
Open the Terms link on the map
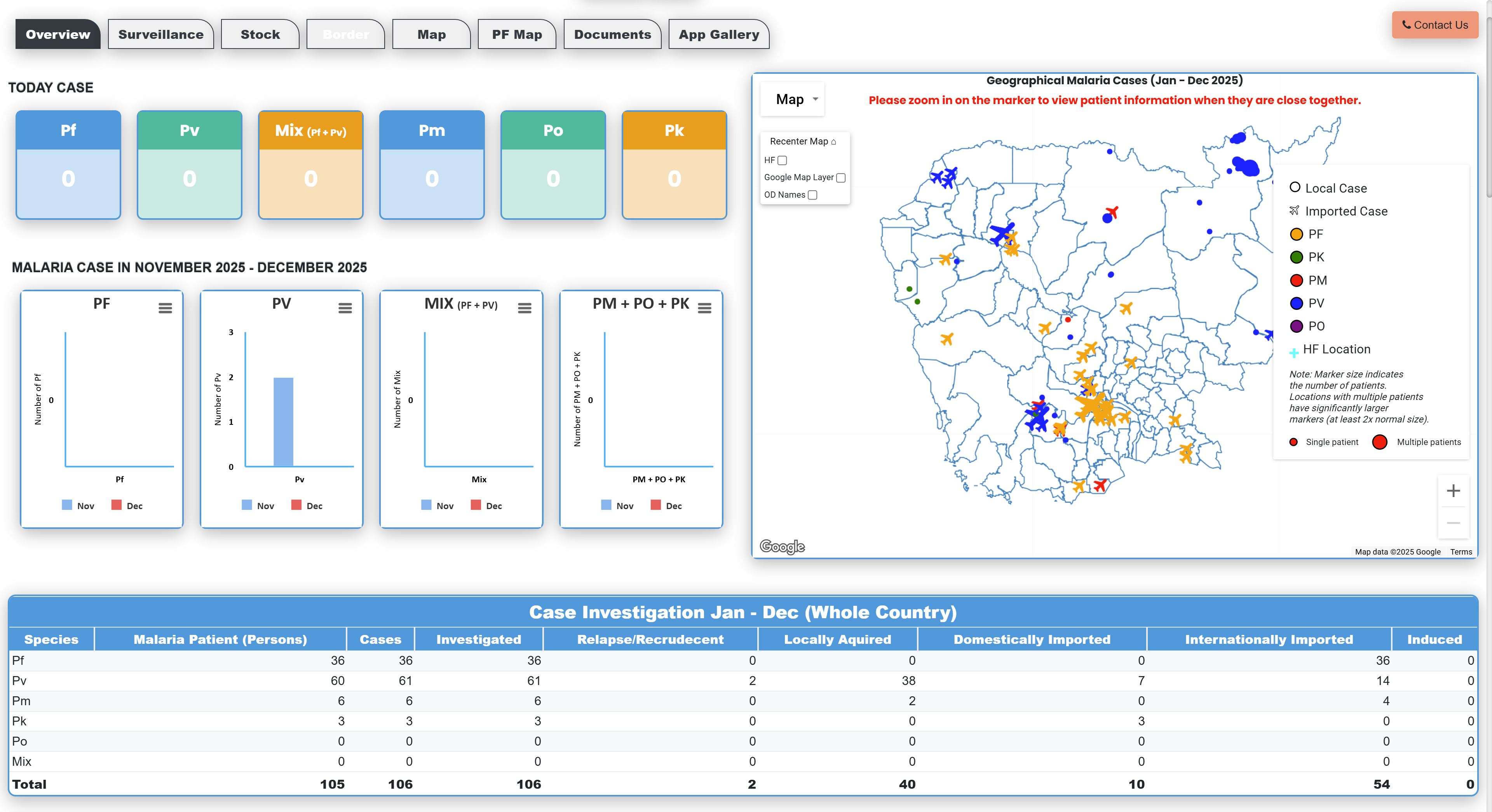(1461, 551)
